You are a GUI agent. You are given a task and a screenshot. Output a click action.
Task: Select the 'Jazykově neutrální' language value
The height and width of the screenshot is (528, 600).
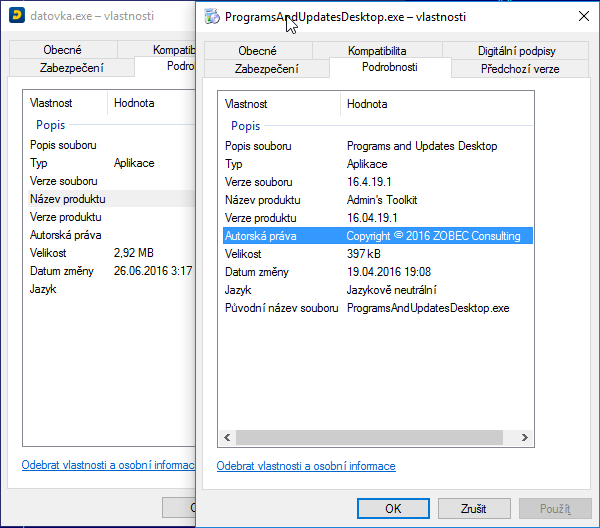tap(391, 290)
